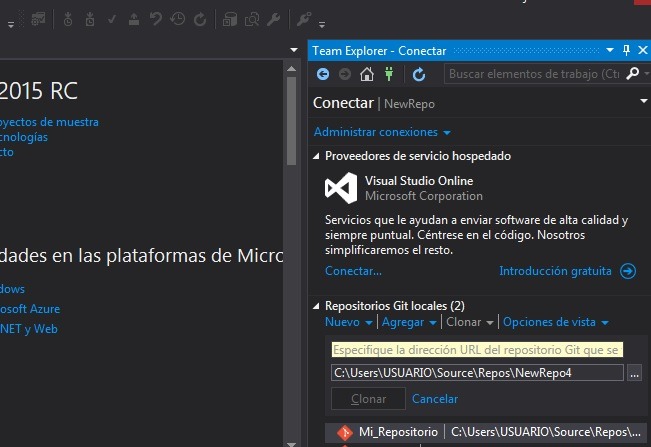Click the undo curved arrow toolbar icon
Screen dimensions: 651x447
pos(156,19)
